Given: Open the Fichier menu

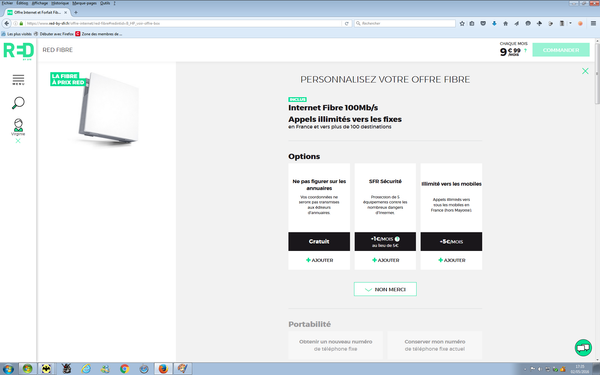Looking at the screenshot, I should click(x=7, y=3).
